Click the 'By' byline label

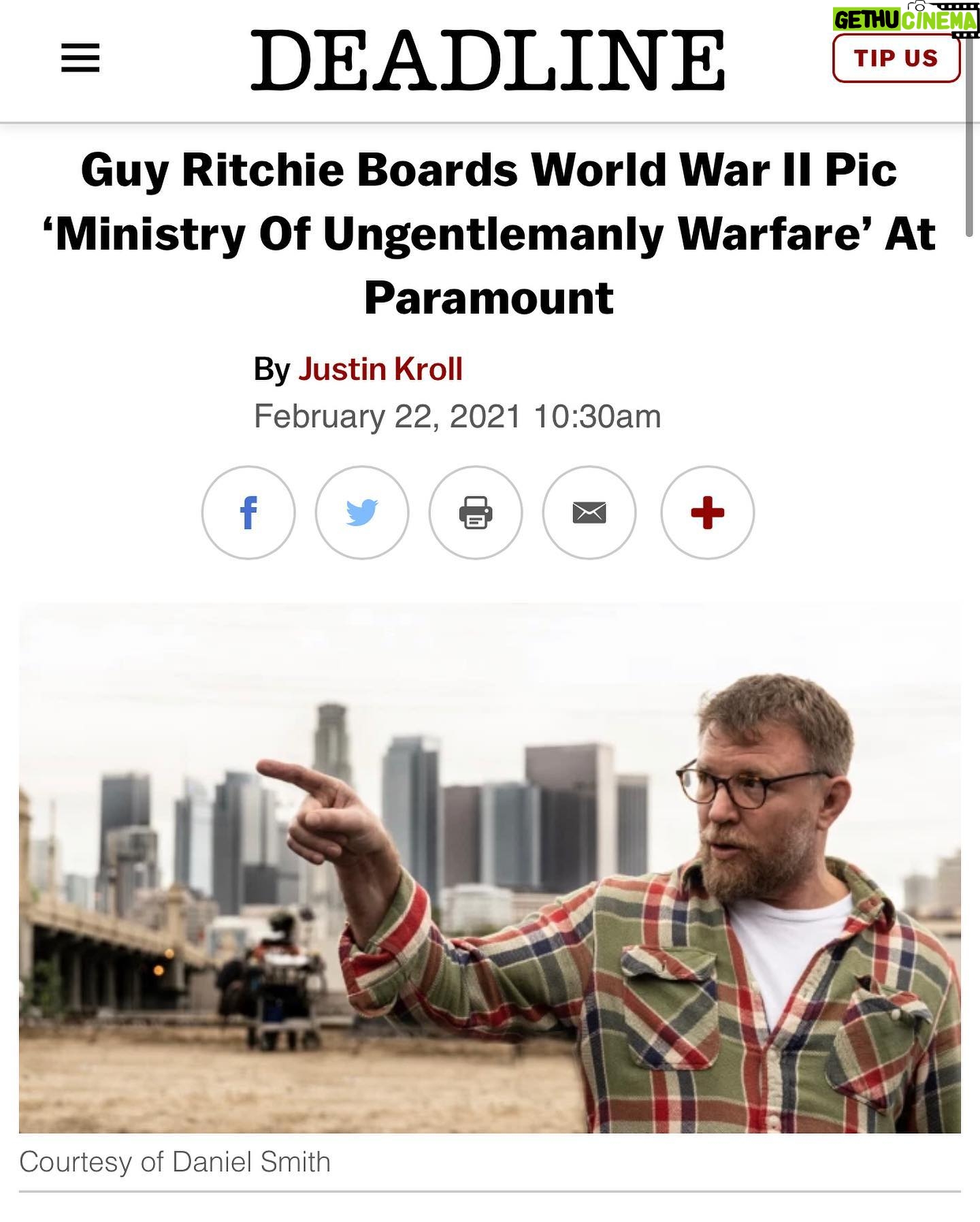click(272, 370)
